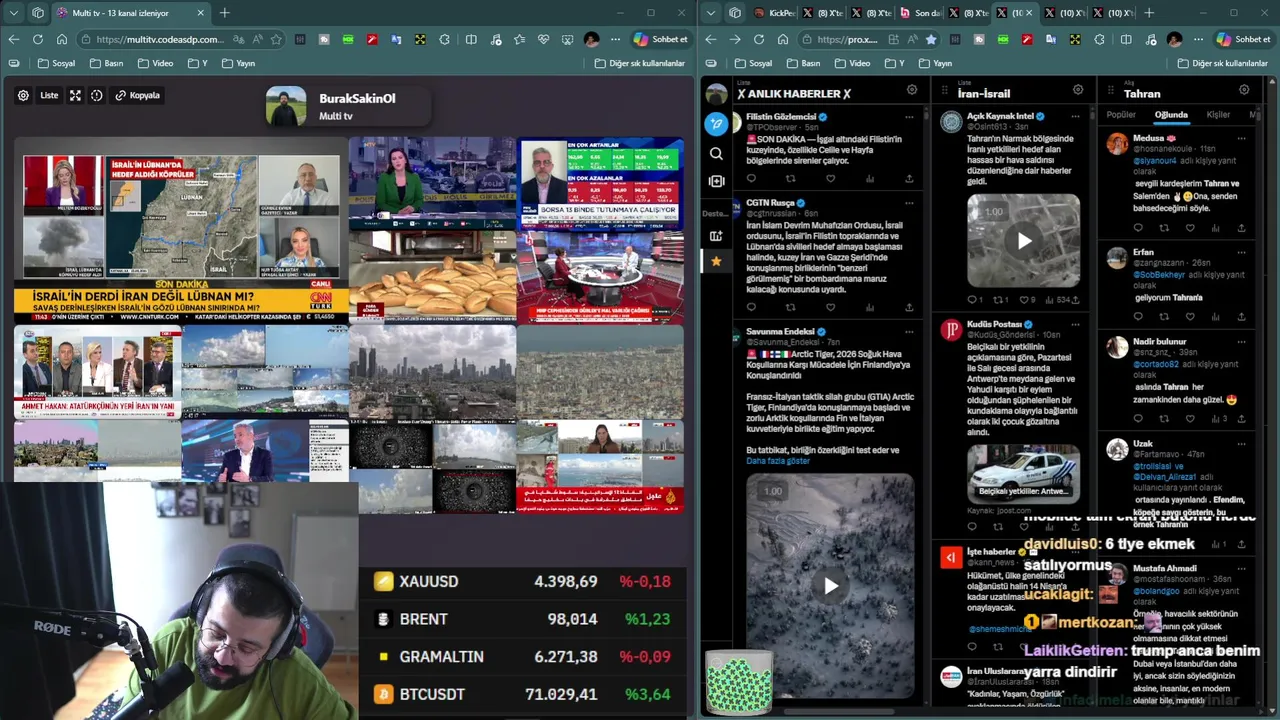The image size is (1280, 720).
Task: Click the Liste button in Multi tv
Action: click(49, 96)
